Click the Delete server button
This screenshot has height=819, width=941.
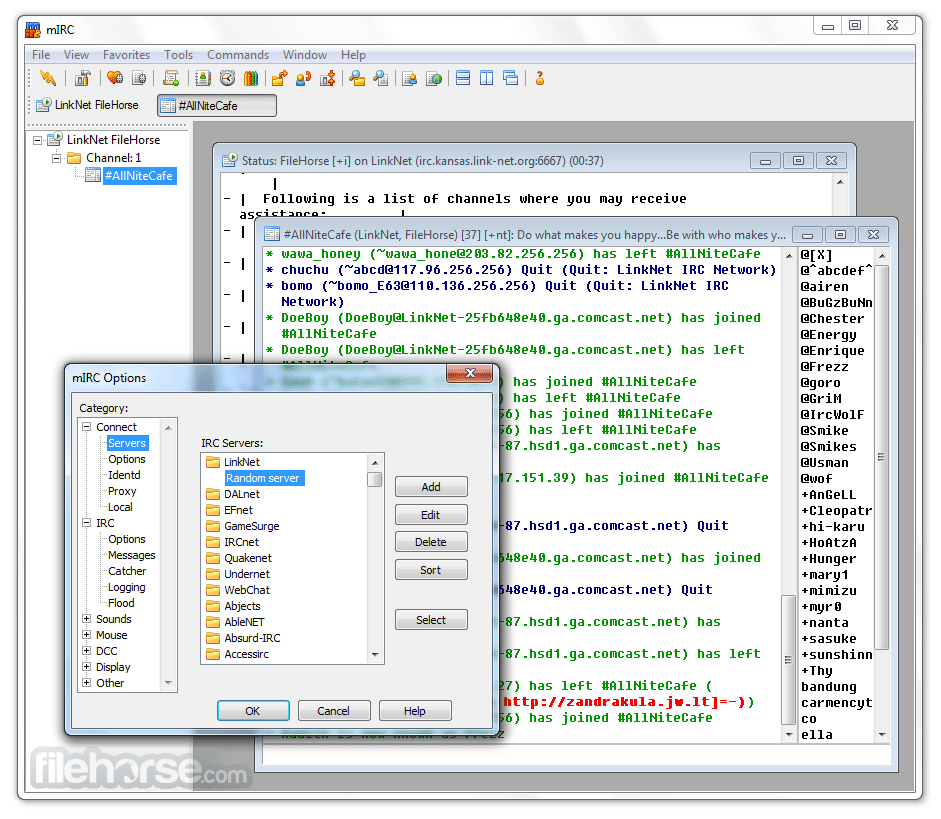click(x=431, y=542)
